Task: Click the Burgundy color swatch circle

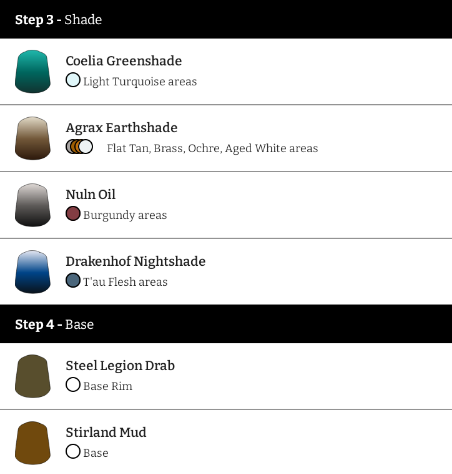Action: pyautogui.click(x=73, y=214)
